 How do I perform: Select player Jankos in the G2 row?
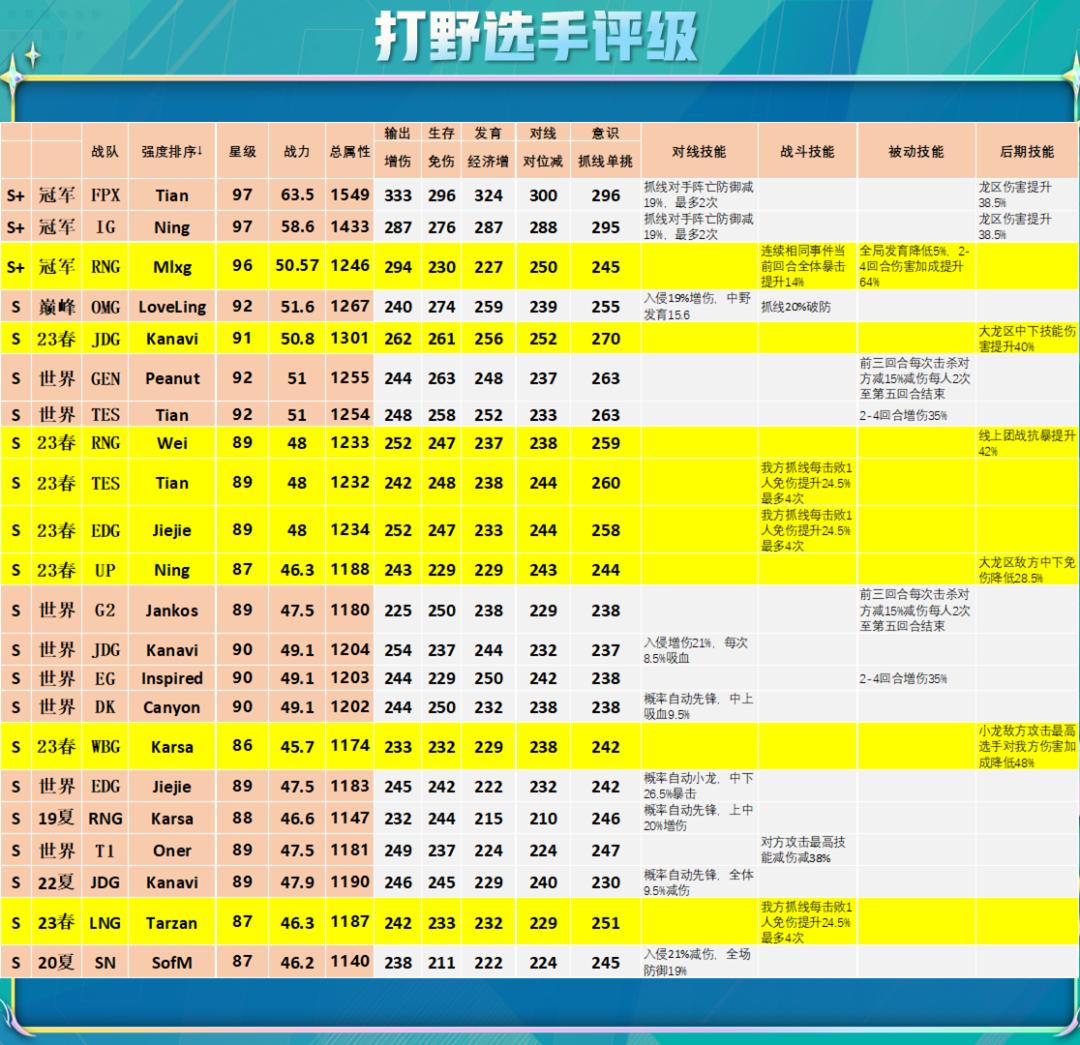[171, 610]
